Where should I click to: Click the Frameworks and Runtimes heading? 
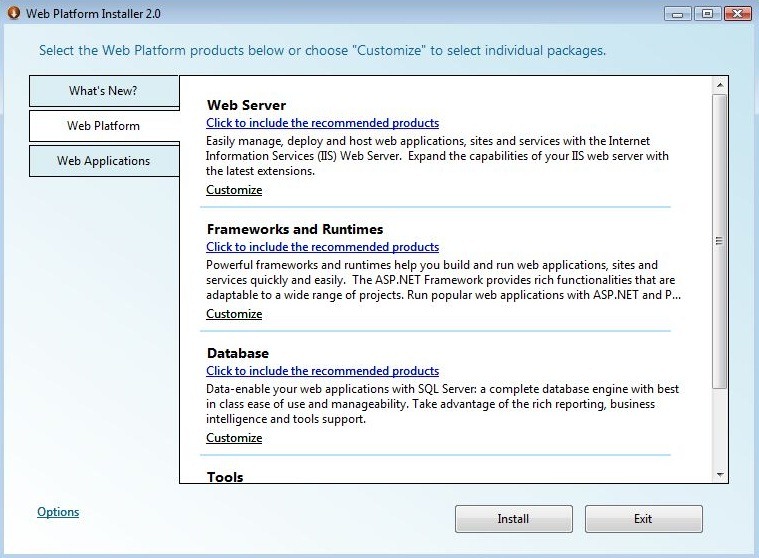[x=295, y=229]
